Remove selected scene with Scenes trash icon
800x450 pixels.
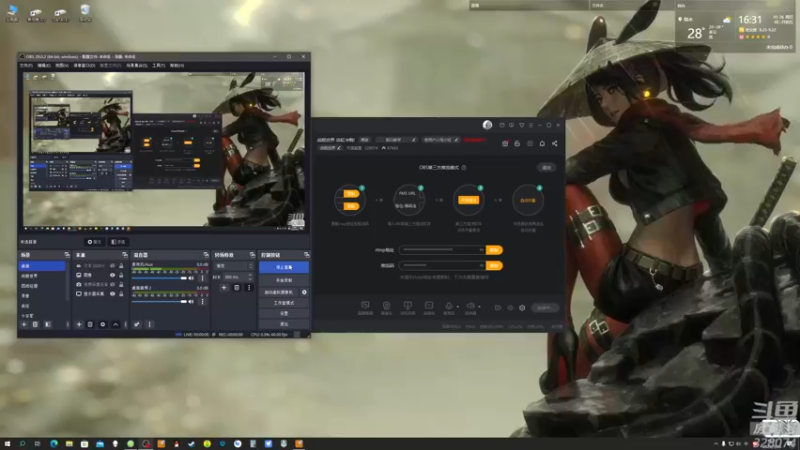click(x=35, y=324)
